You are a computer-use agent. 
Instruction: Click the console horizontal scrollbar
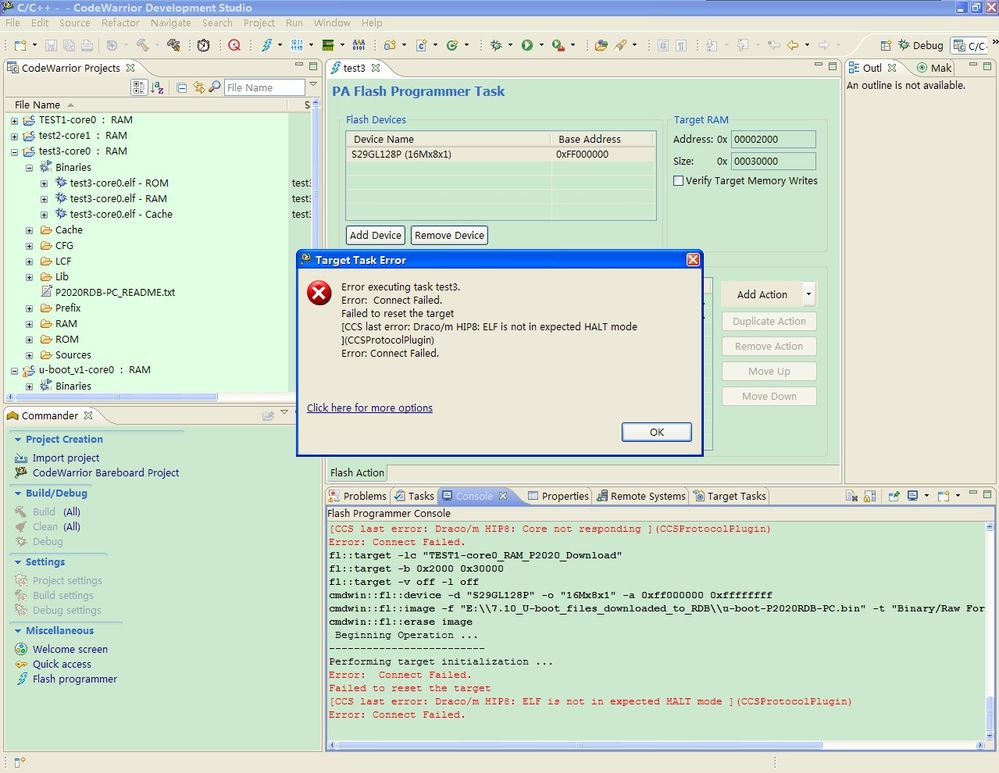[x=579, y=745]
